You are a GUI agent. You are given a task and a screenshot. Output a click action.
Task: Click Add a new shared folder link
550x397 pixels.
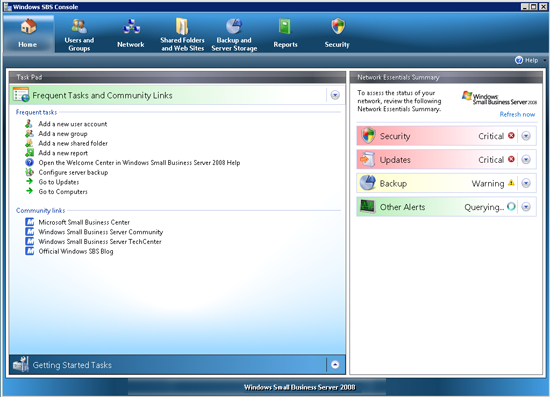click(73, 143)
